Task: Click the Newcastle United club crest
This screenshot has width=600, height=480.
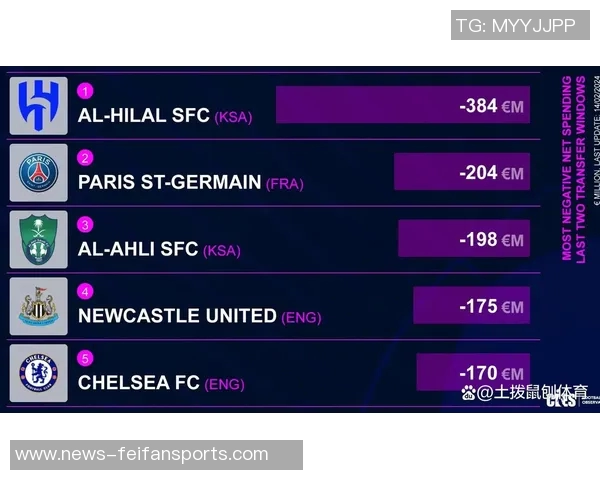Action: pos(39,307)
